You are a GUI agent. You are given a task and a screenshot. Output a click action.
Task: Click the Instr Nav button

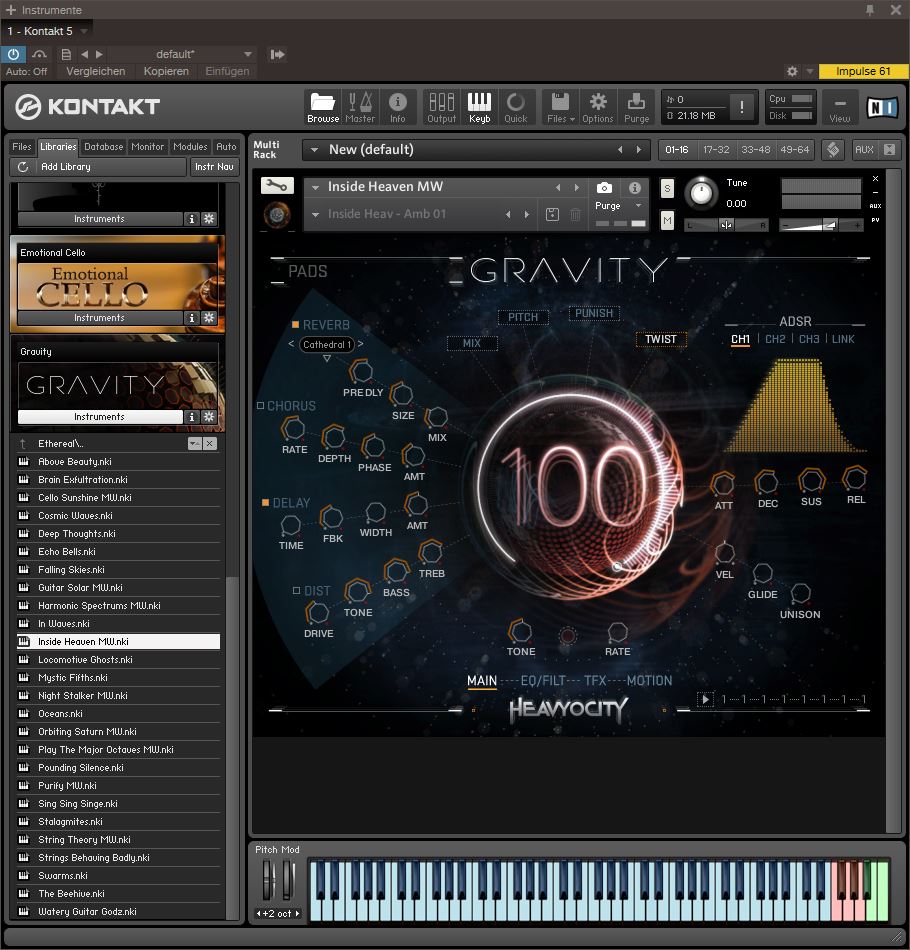click(x=214, y=167)
